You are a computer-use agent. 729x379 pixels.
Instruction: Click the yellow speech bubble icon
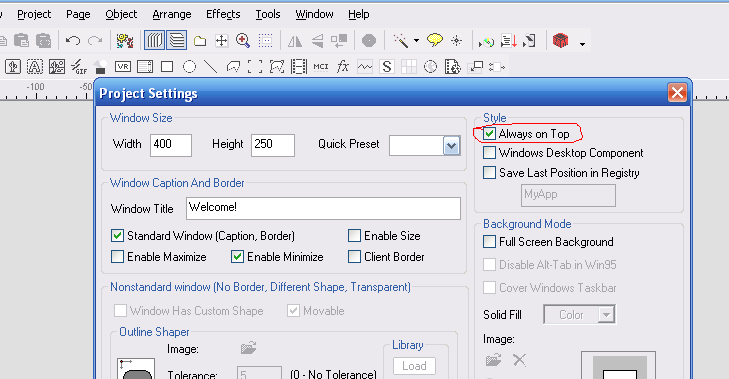click(435, 40)
